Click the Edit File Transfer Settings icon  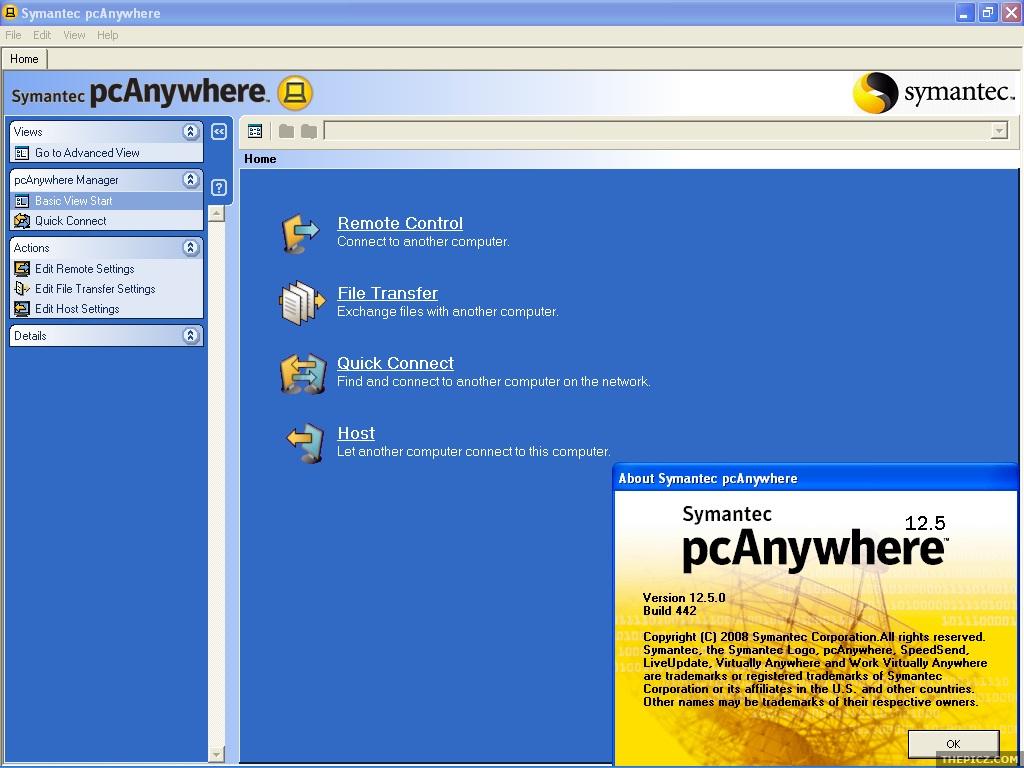[22, 289]
